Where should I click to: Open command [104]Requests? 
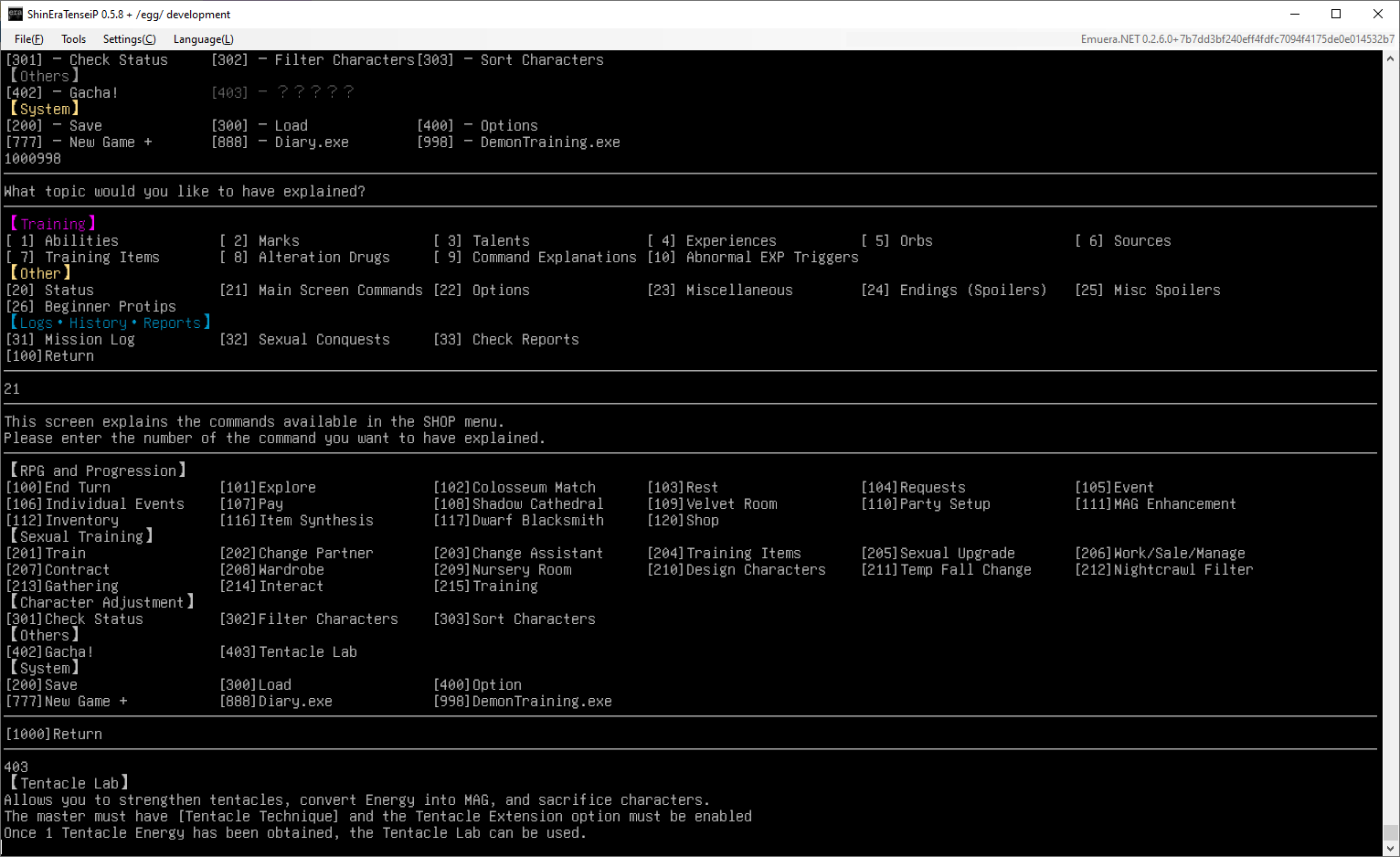(x=913, y=488)
